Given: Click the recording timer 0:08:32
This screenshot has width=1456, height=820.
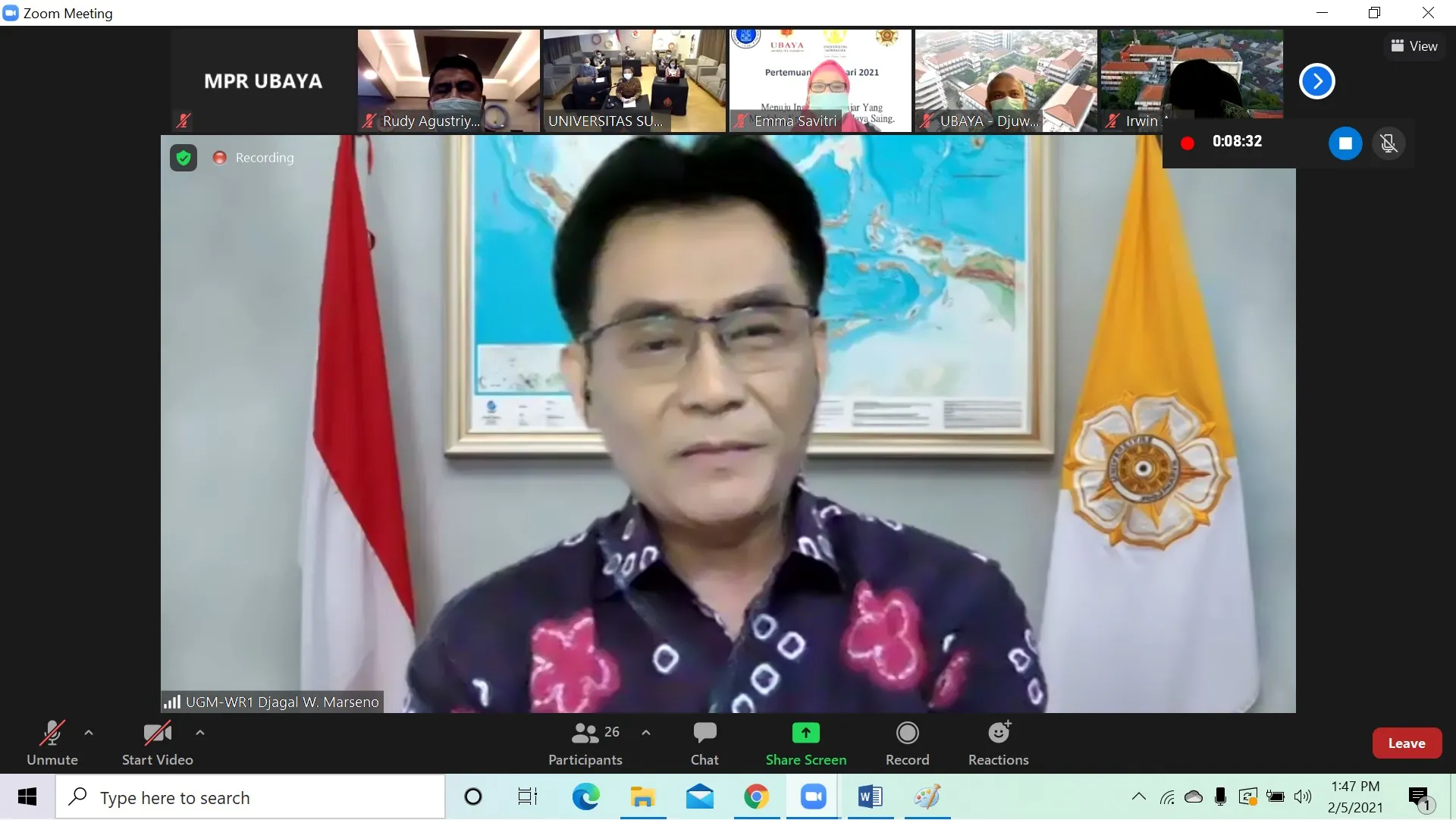Looking at the screenshot, I should pos(1237,142).
